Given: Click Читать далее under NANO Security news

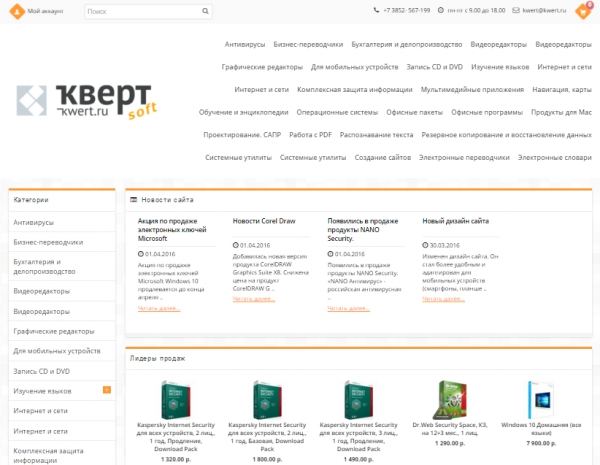Looking at the screenshot, I should pyautogui.click(x=349, y=308).
